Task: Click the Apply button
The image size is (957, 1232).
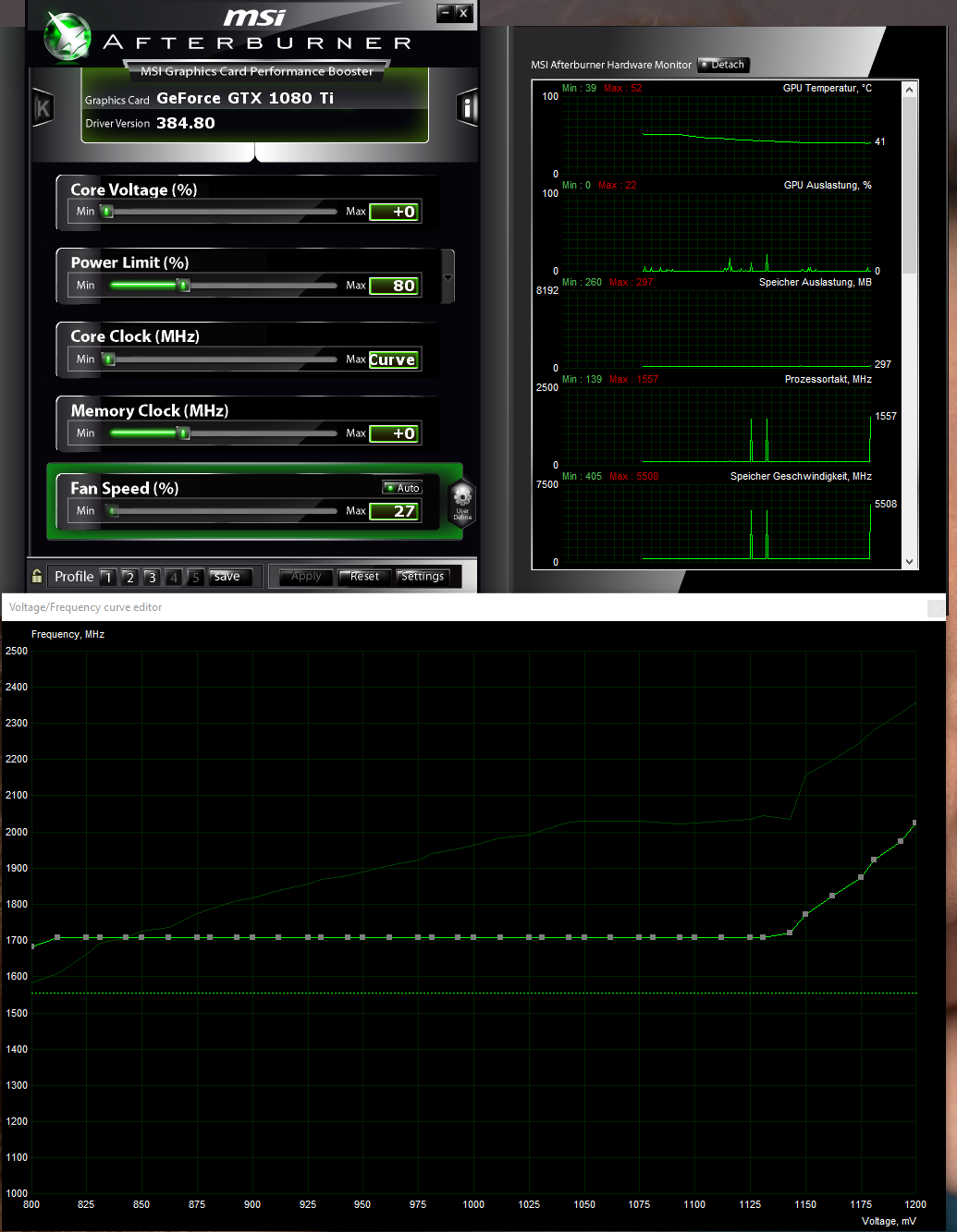Action: pos(306,576)
